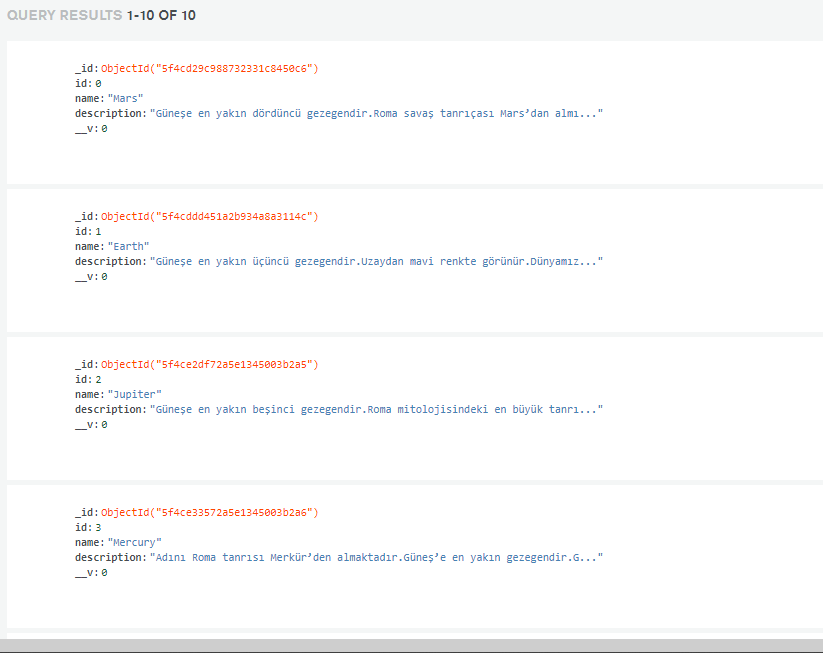Click the id: 3 field value
The width and height of the screenshot is (823, 653).
(x=98, y=528)
